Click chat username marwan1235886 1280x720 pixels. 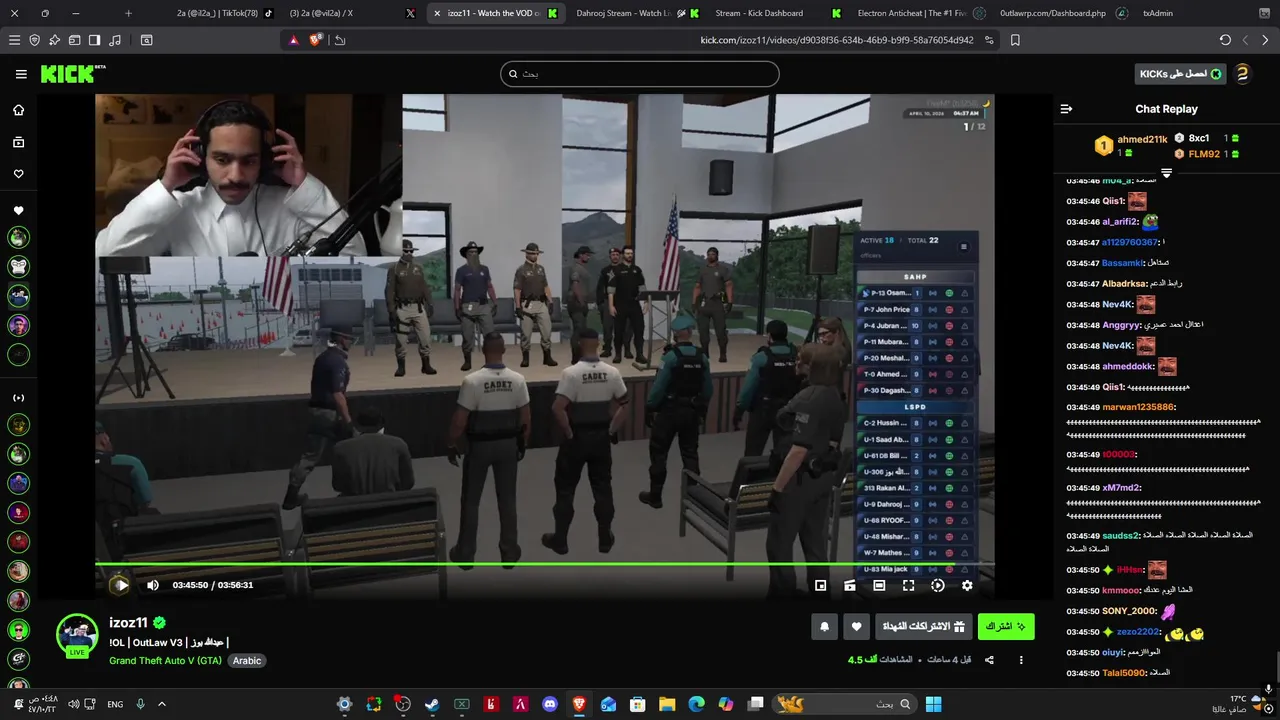click(1138, 407)
